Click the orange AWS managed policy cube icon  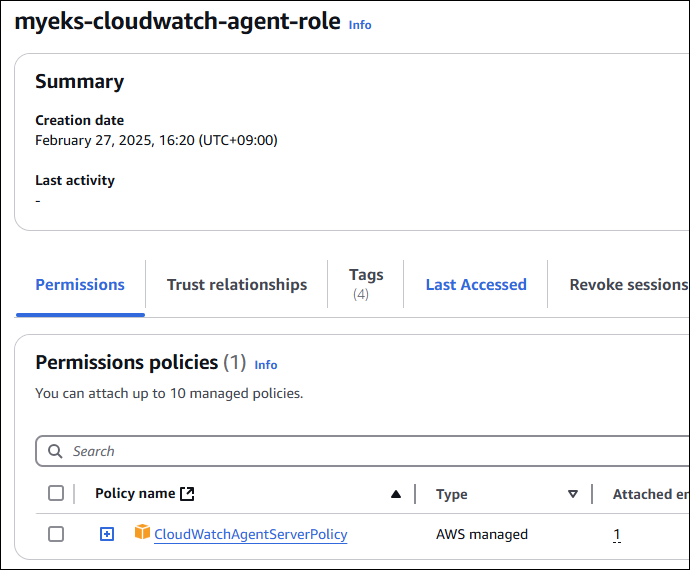click(x=142, y=533)
